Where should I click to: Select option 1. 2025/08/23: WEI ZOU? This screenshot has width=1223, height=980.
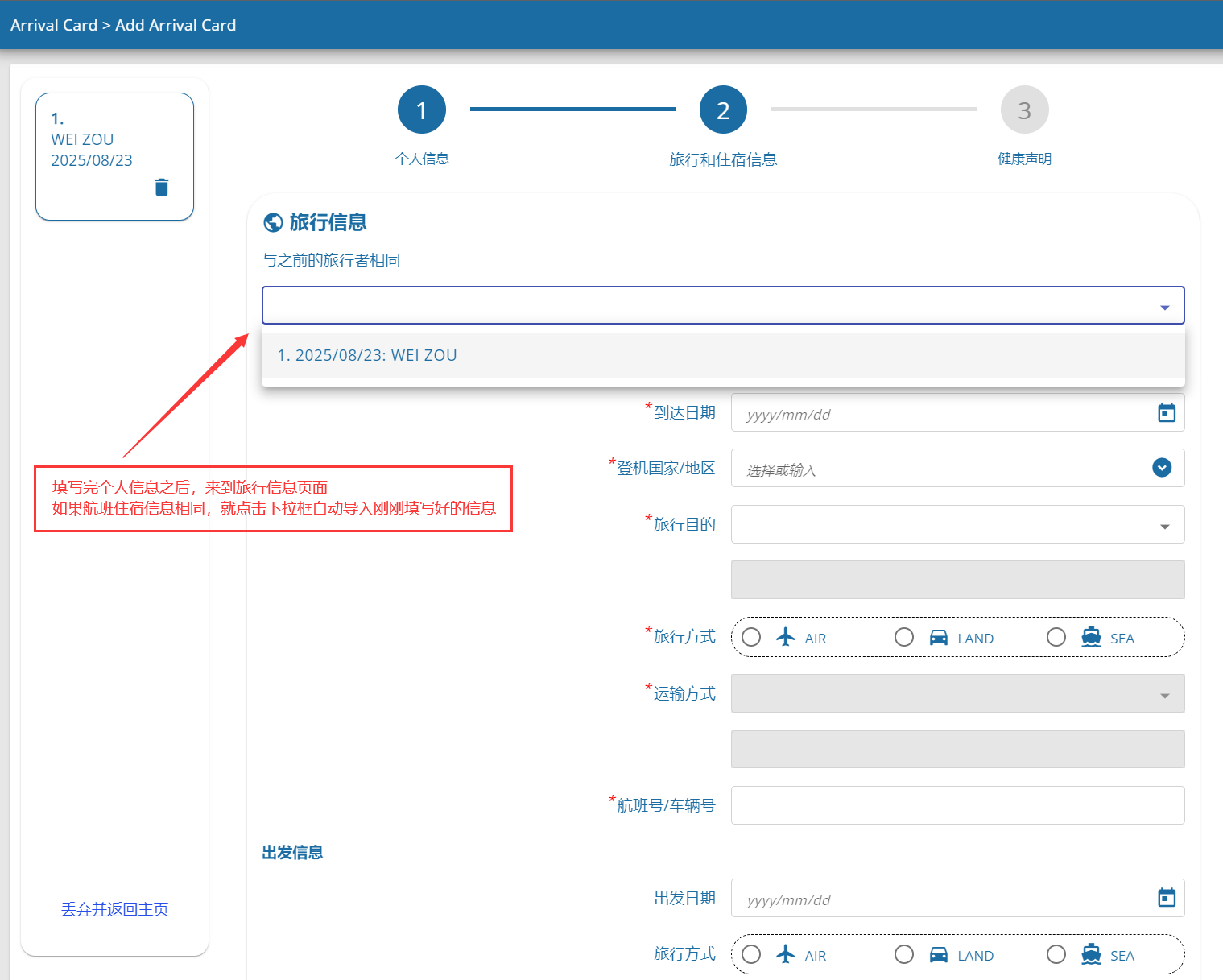[x=367, y=354]
